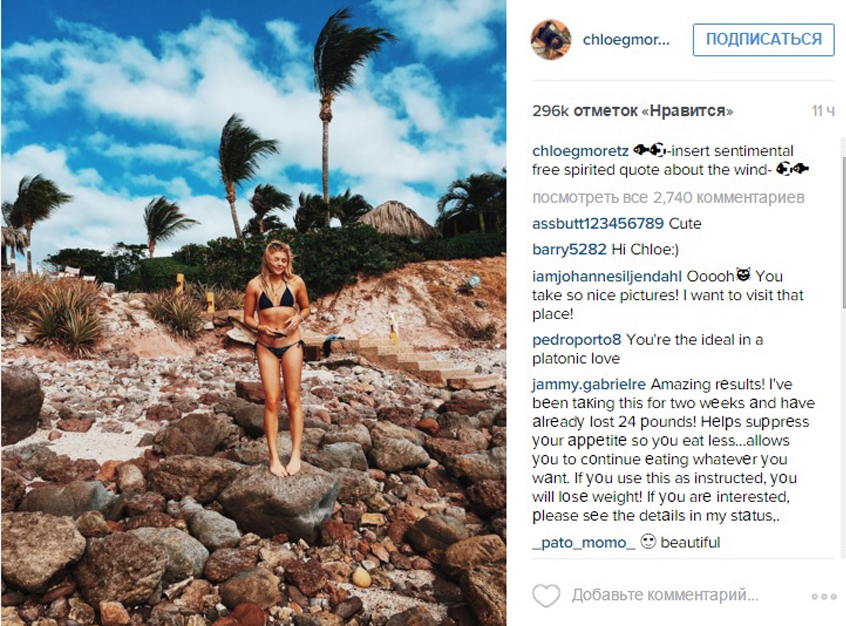Click the heart like icon
The width and height of the screenshot is (846, 626).
pos(546,595)
